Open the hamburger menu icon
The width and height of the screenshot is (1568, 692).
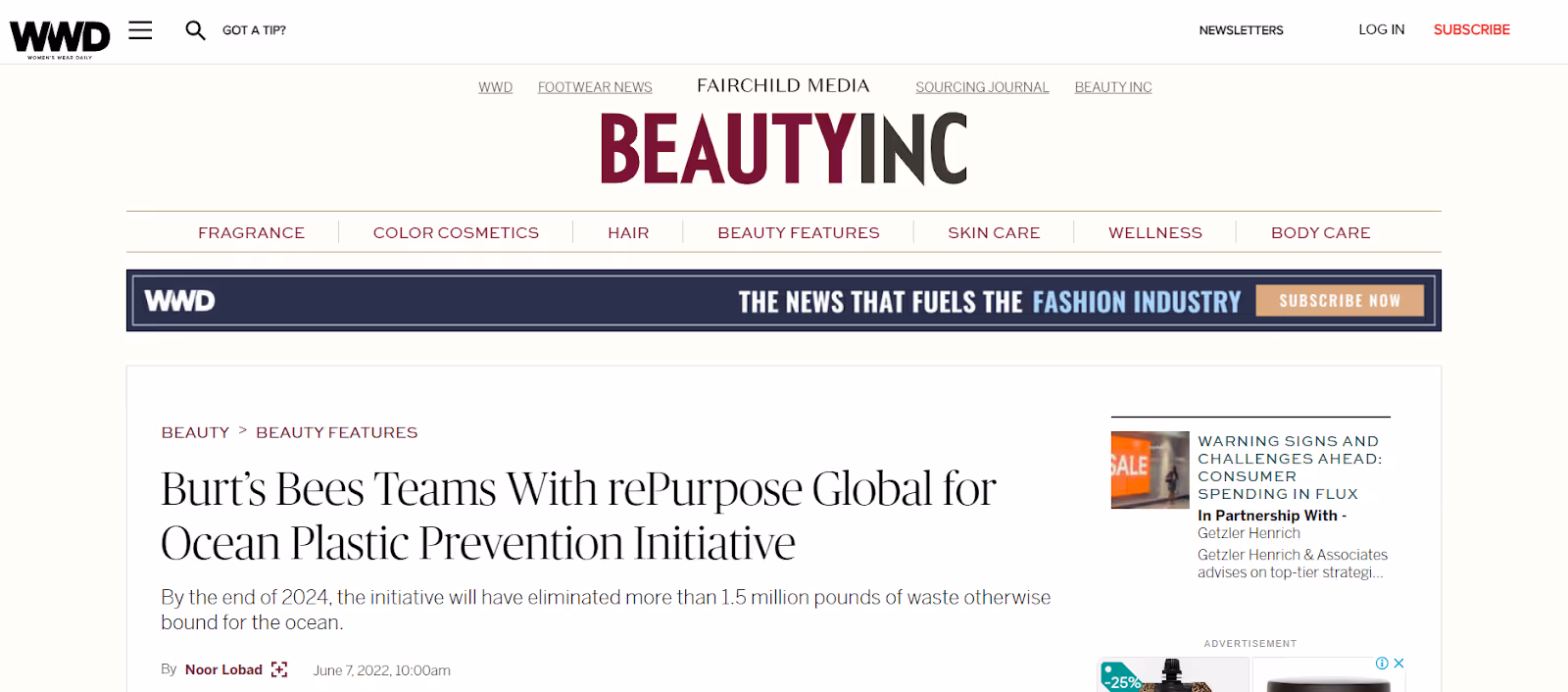tap(141, 30)
